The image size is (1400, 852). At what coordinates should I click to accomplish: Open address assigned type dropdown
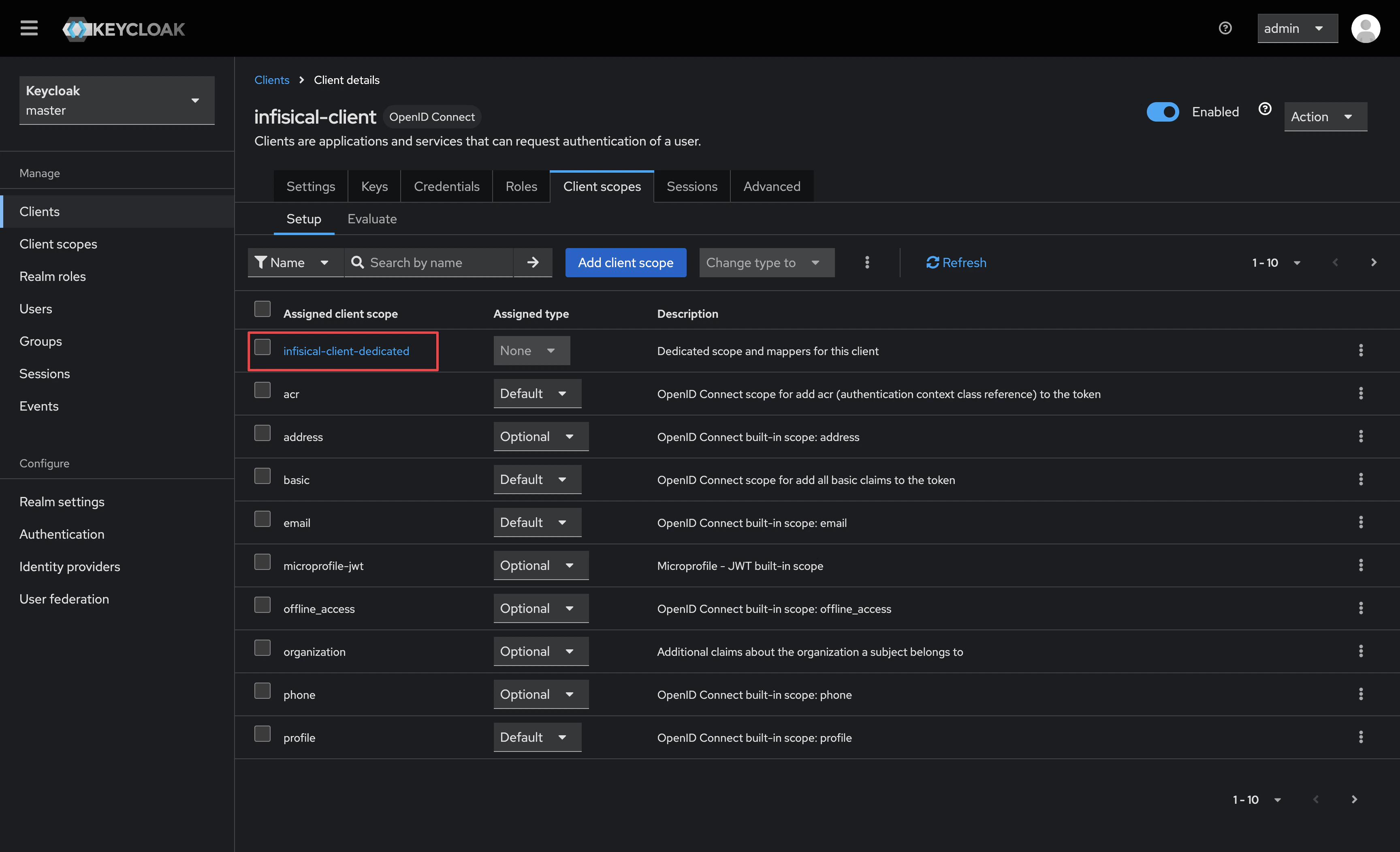click(541, 436)
